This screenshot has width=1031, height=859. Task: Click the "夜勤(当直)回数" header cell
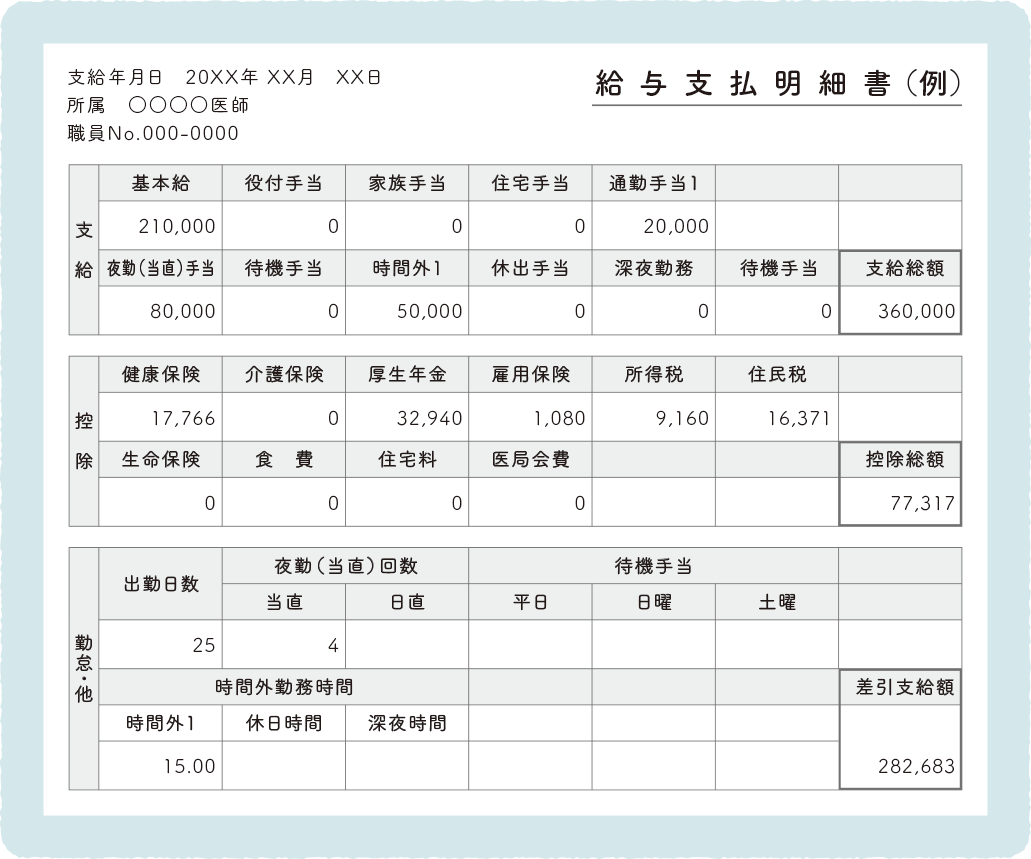(345, 566)
